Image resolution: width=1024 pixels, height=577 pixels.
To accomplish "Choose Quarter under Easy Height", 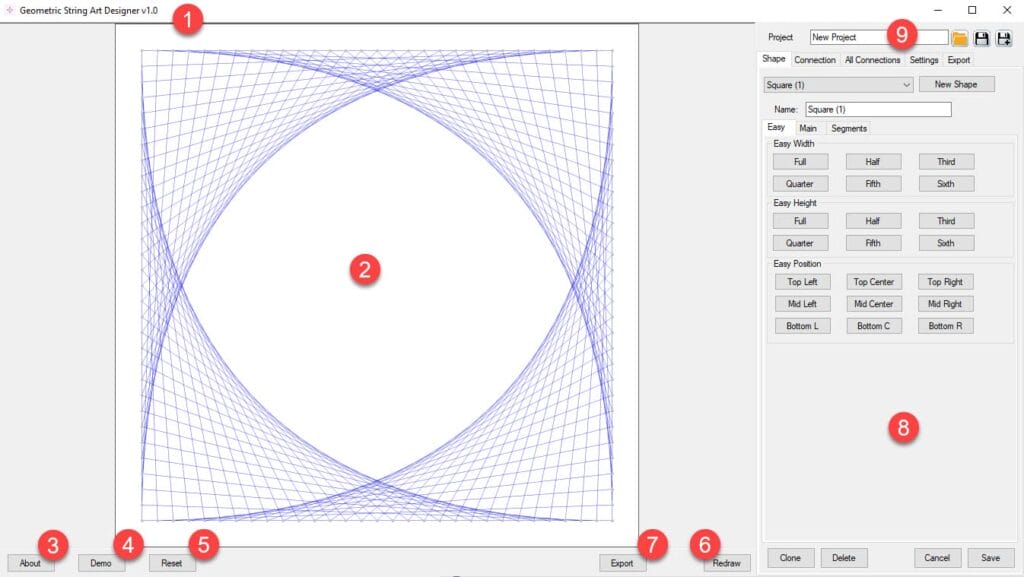I will [x=800, y=243].
